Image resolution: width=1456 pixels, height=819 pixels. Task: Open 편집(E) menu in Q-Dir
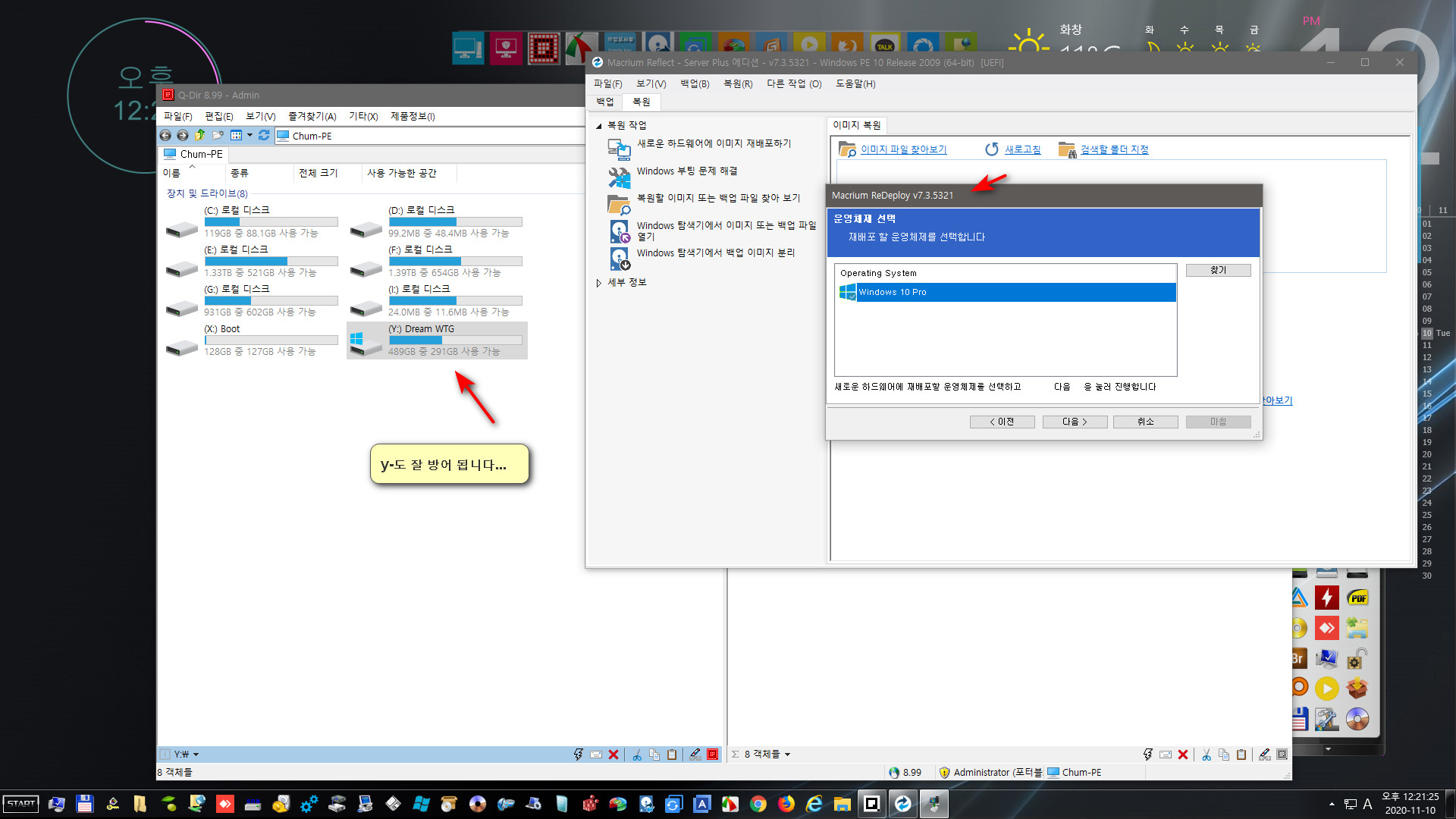coord(219,116)
